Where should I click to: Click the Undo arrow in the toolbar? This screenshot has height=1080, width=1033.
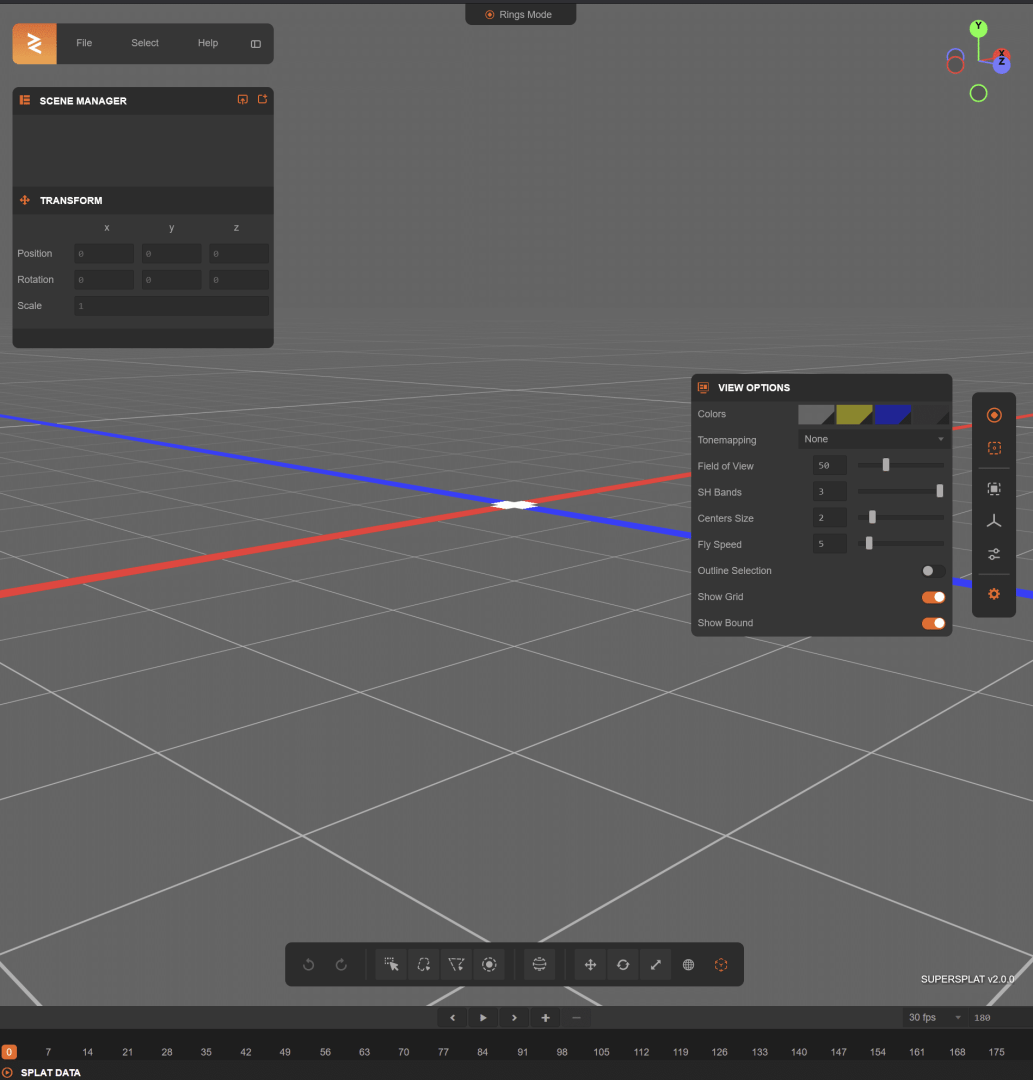coord(308,964)
